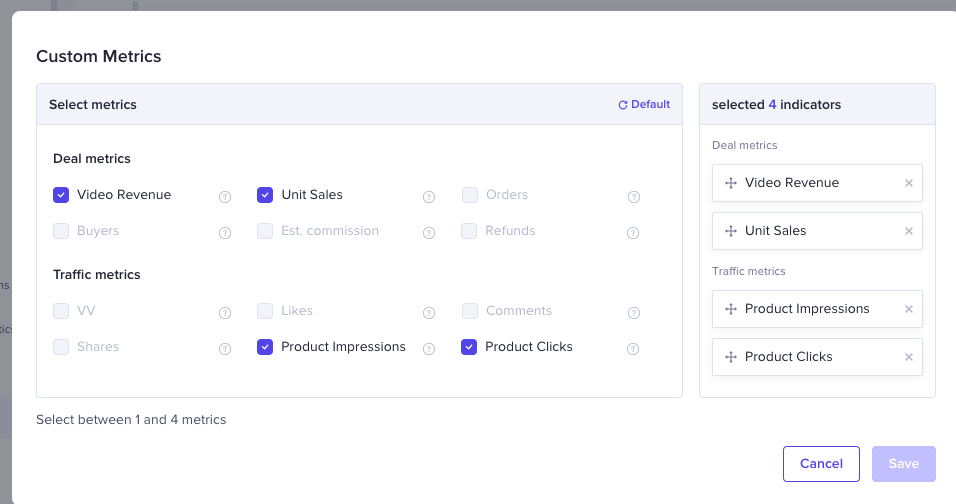Click drag handle on Product Clicks item
This screenshot has width=956, height=504.
(x=730, y=357)
